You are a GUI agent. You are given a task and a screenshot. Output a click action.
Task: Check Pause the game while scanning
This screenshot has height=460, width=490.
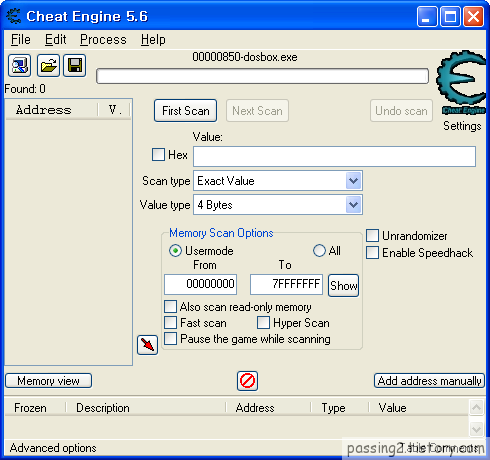pos(170,339)
